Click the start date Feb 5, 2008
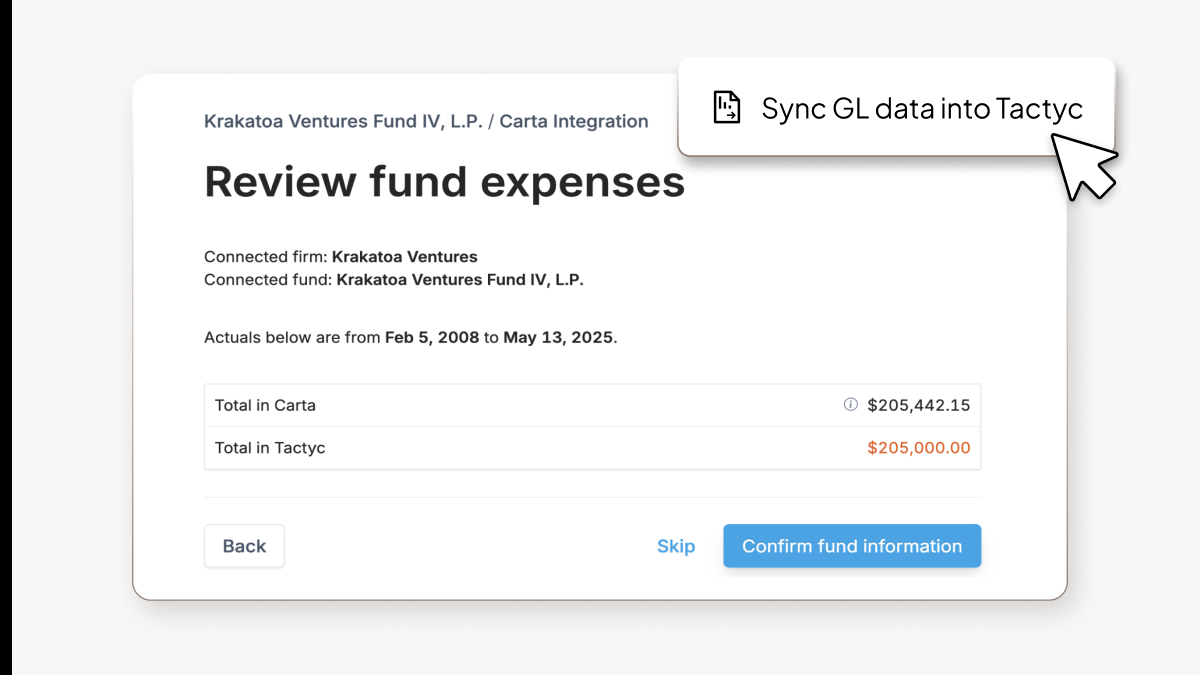 [432, 338]
